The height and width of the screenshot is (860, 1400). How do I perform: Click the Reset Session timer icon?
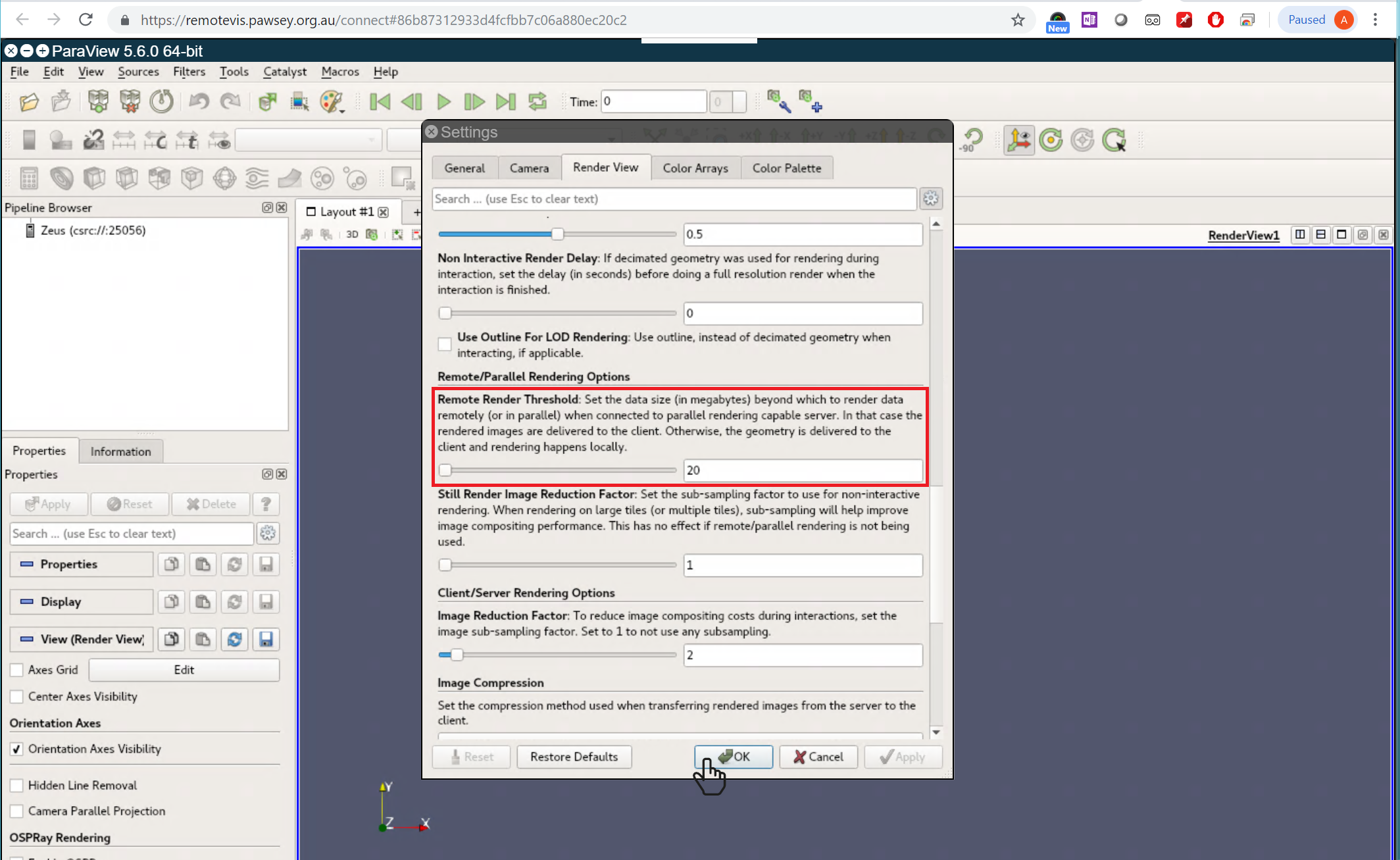(161, 102)
